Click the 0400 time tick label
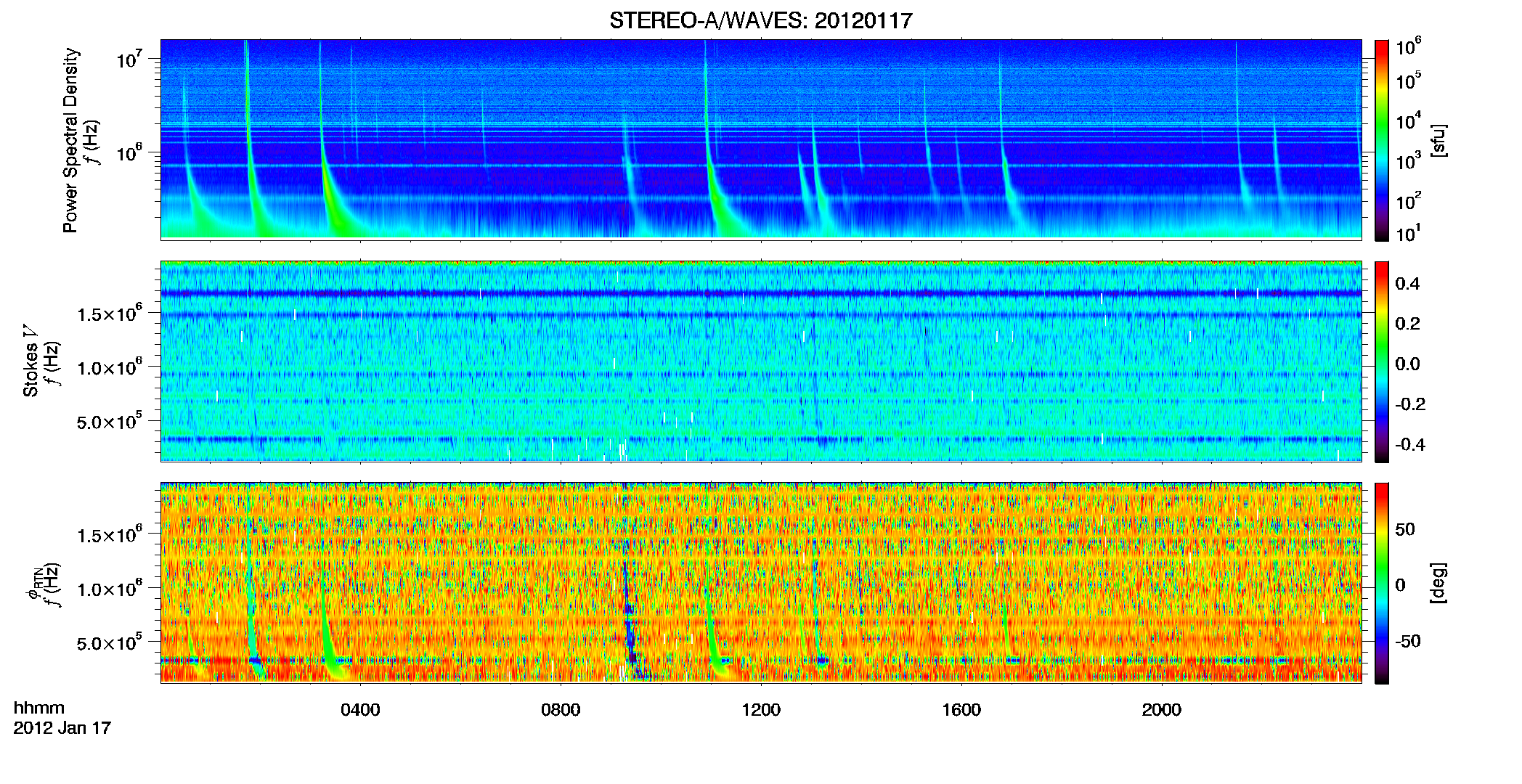The height and width of the screenshot is (784, 1522). [x=360, y=710]
